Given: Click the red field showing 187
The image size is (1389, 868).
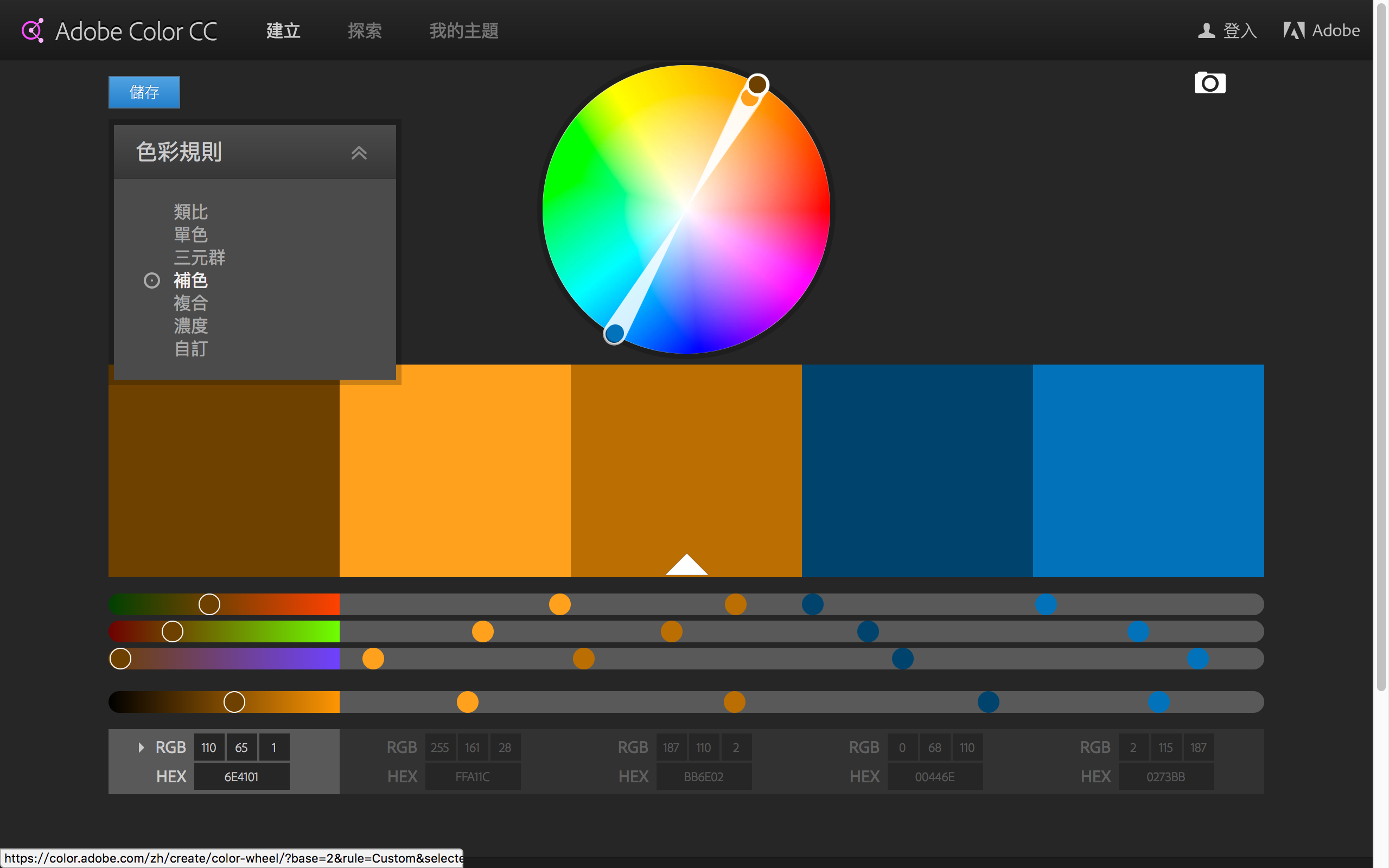Looking at the screenshot, I should point(672,748).
